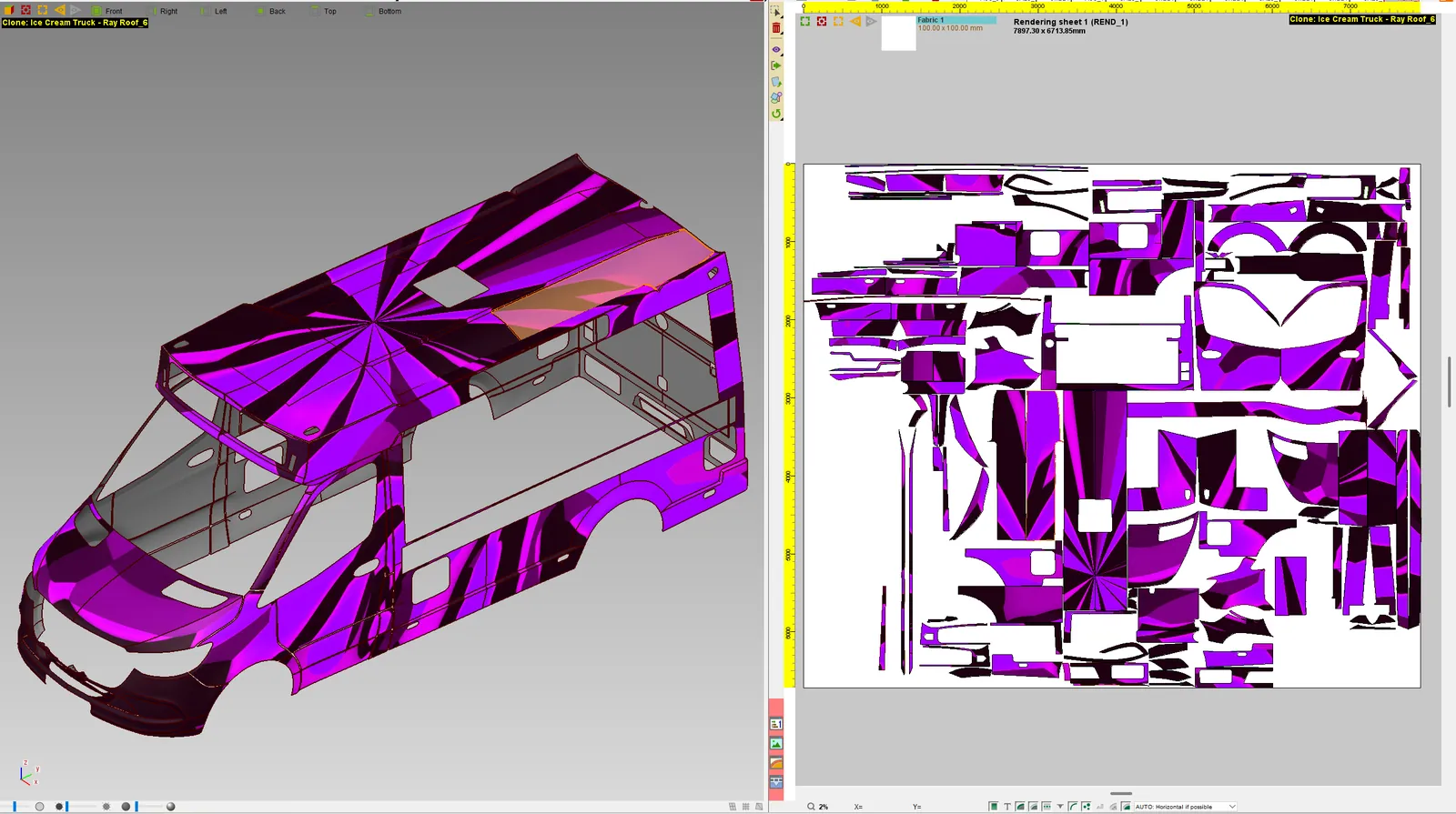
Task: Click the shapes arrangement tool
Action: tap(776, 97)
